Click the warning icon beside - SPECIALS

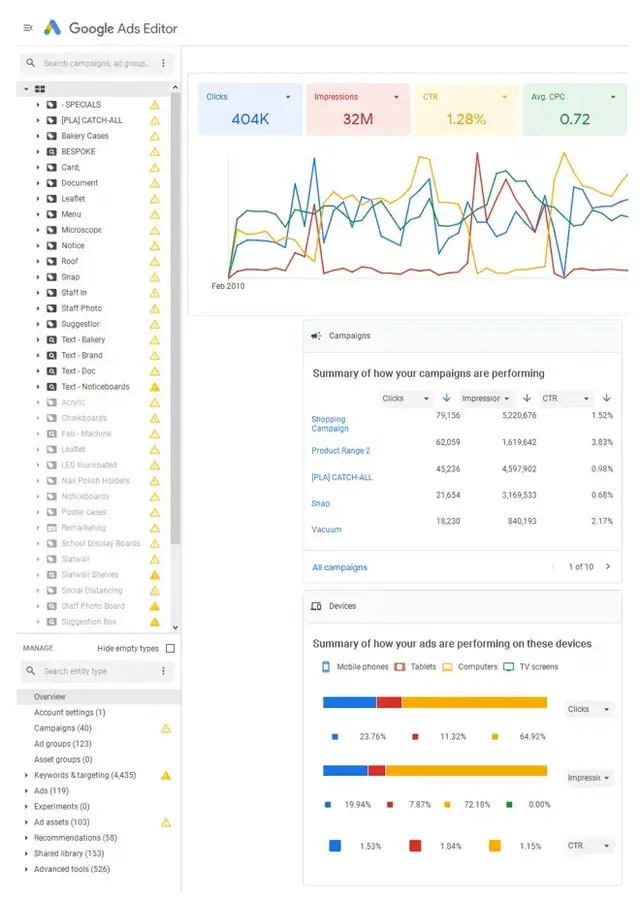(x=155, y=105)
